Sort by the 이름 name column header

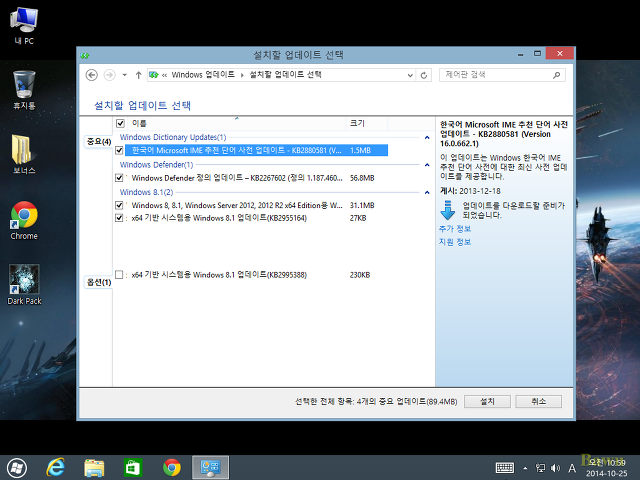pyautogui.click(x=237, y=123)
